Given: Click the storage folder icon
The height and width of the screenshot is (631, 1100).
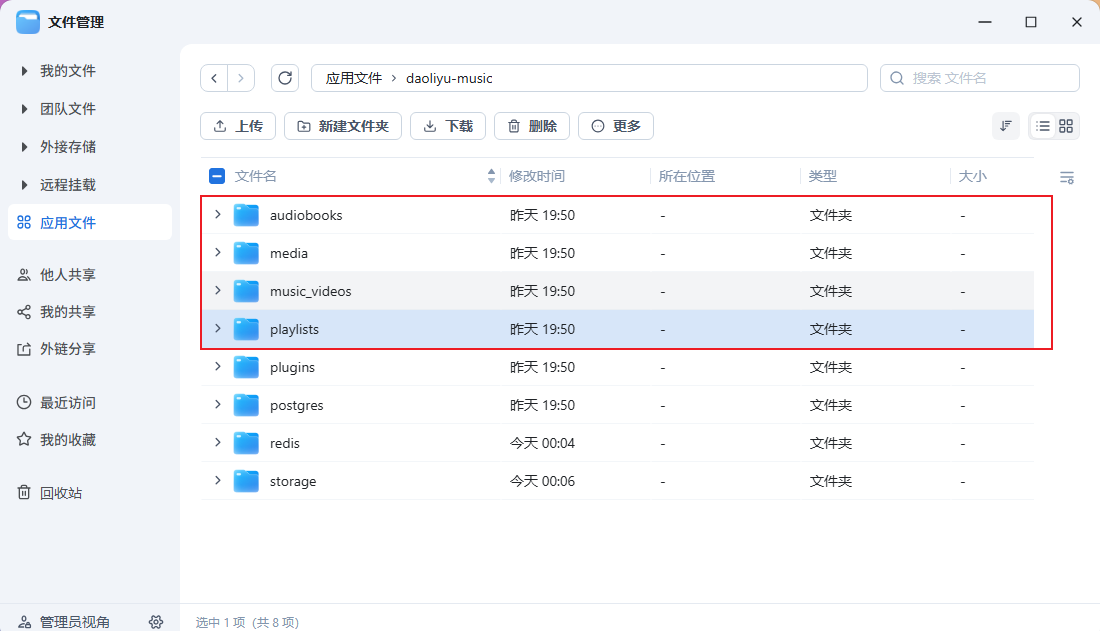Looking at the screenshot, I should tap(246, 481).
